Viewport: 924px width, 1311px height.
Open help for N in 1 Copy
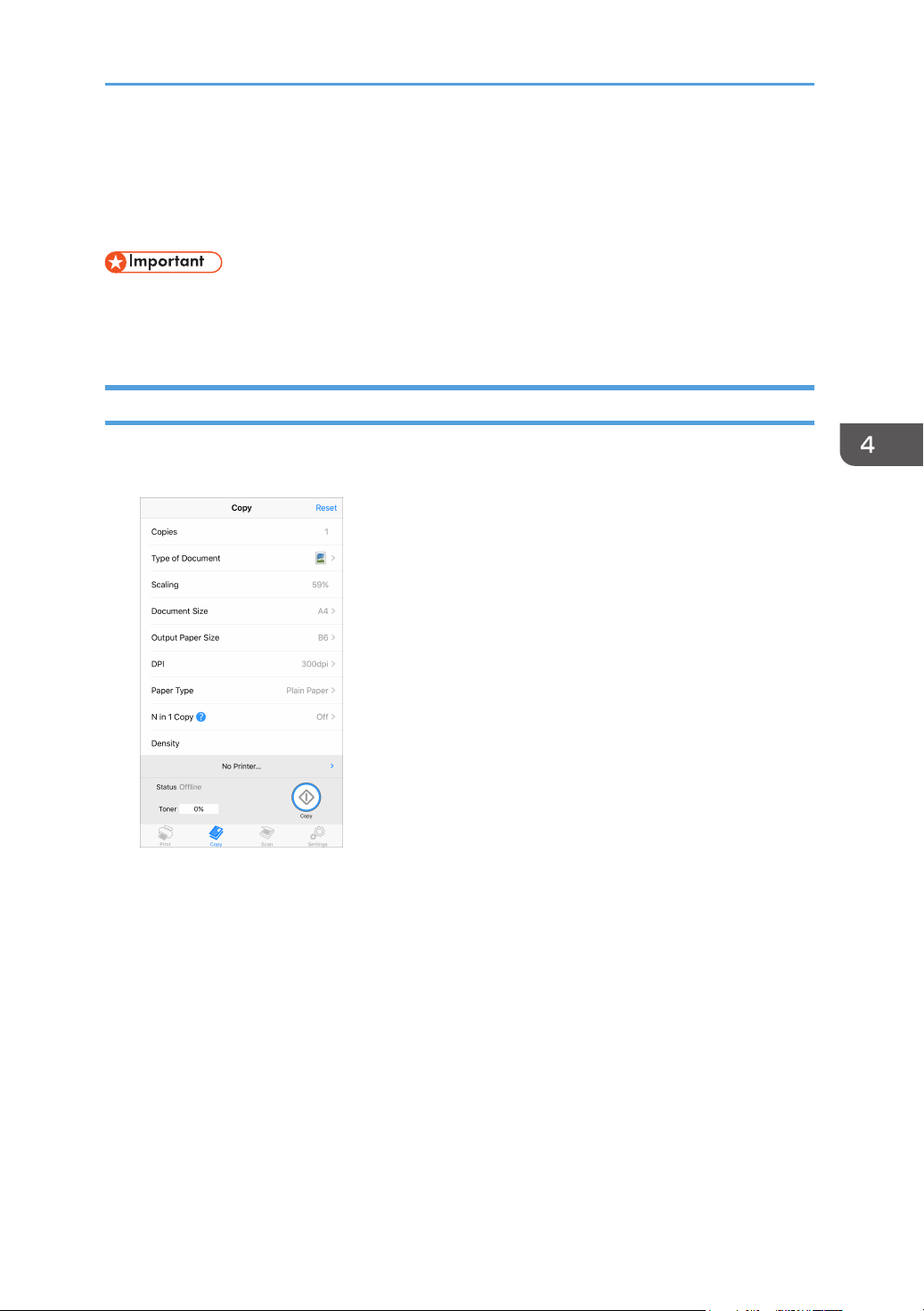point(200,717)
